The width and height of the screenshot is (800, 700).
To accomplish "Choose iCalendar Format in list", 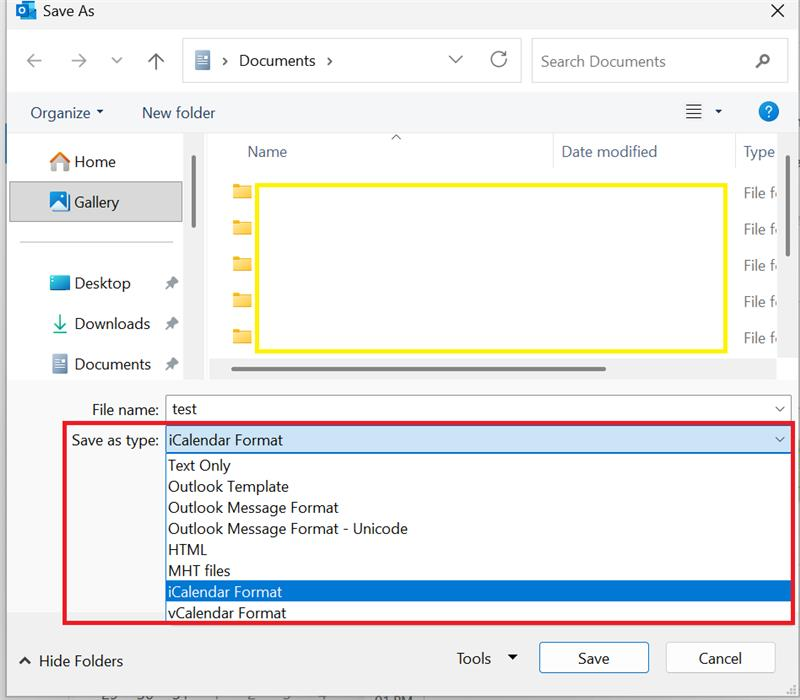I will pyautogui.click(x=478, y=591).
